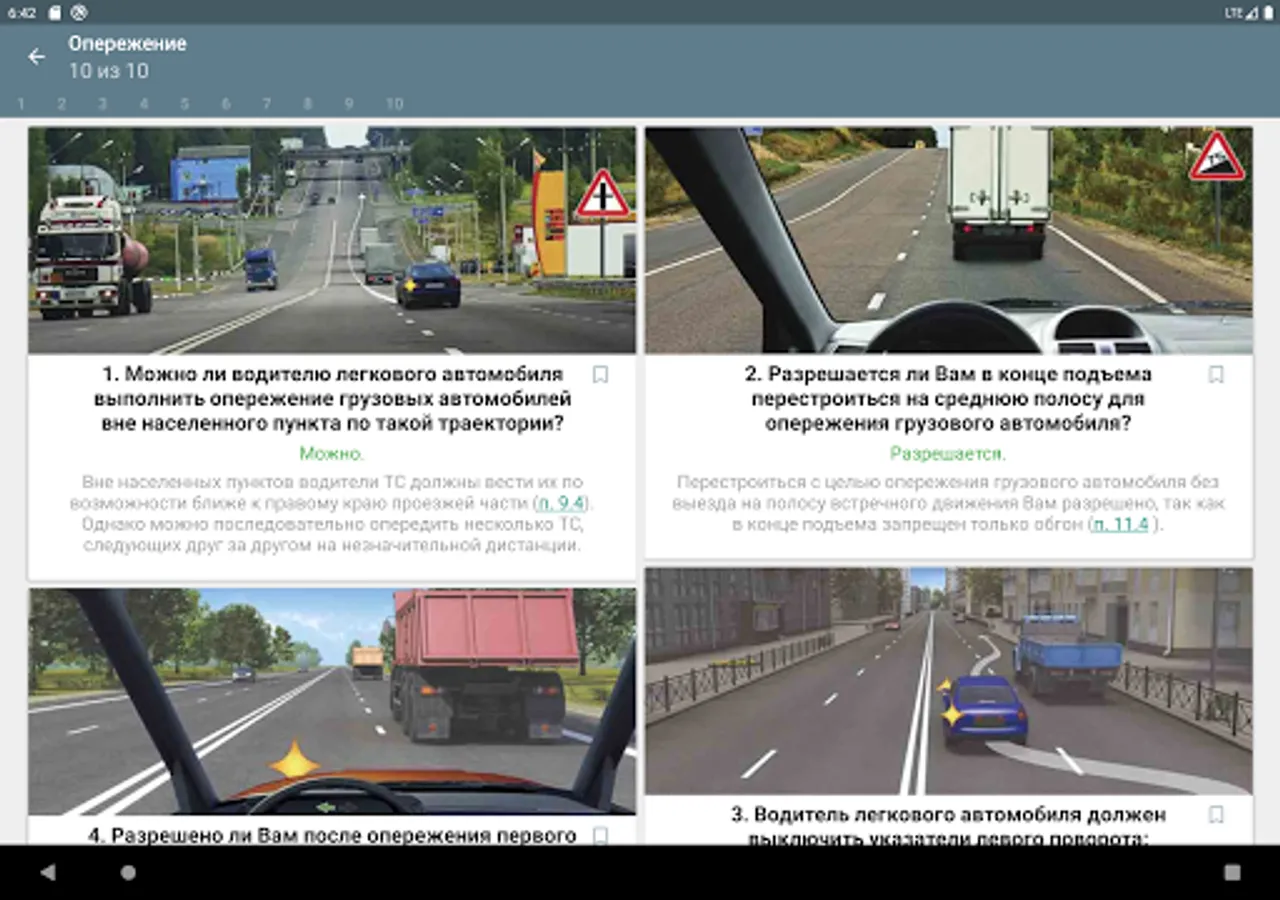Screen dimensions: 1280x900
Task: Tap Android recents square in navigation bar
Action: coord(1232,872)
